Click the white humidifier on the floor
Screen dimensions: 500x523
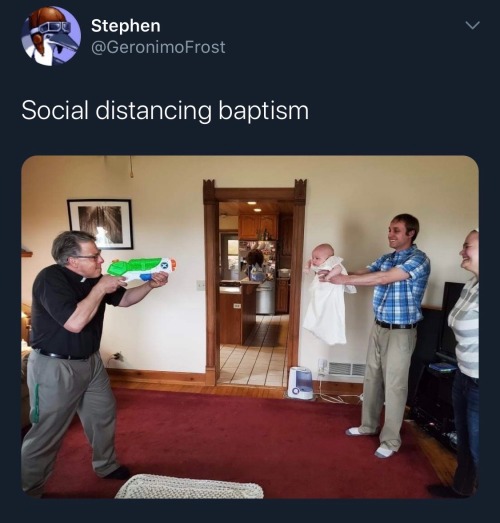point(301,383)
